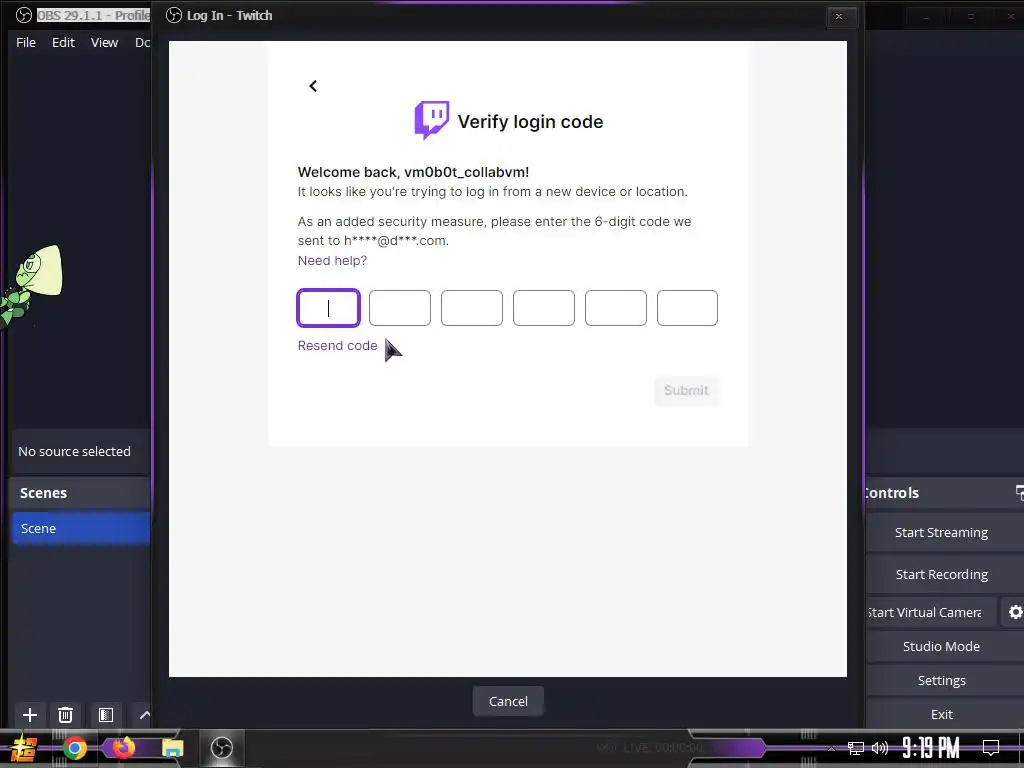Click the Twitch logo beside Verify login code
The image size is (1024, 768).
[432, 120]
